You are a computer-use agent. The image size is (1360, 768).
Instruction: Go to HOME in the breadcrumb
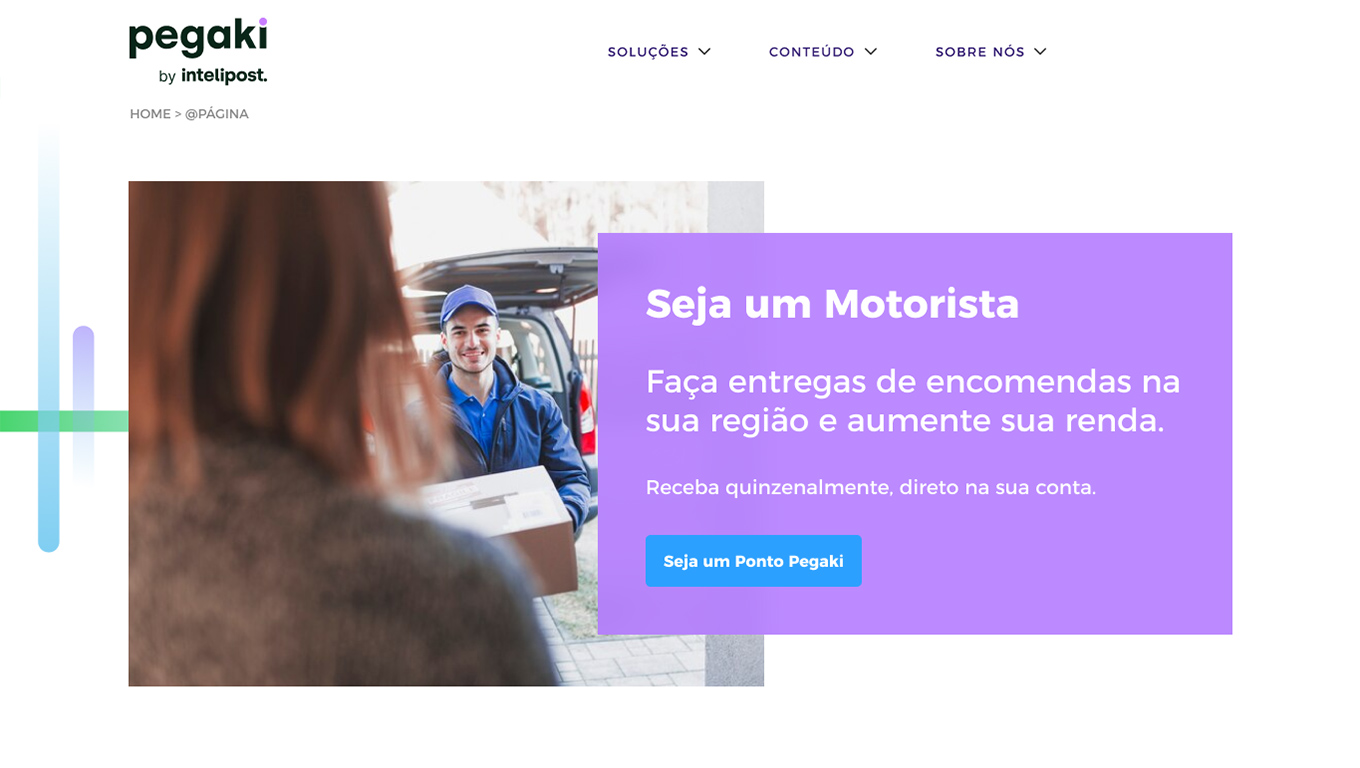(x=150, y=114)
